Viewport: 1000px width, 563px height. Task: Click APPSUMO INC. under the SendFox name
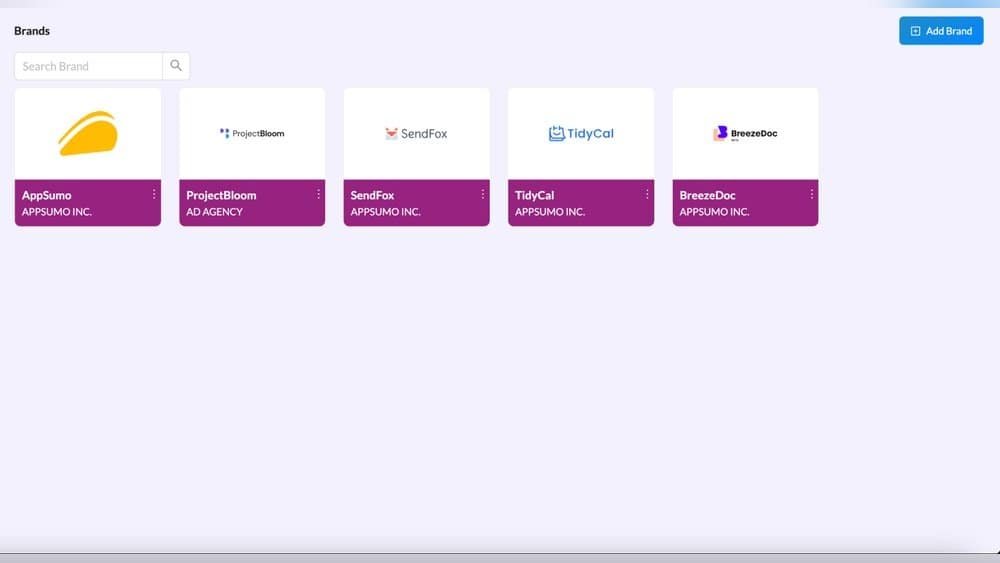[x=385, y=212]
